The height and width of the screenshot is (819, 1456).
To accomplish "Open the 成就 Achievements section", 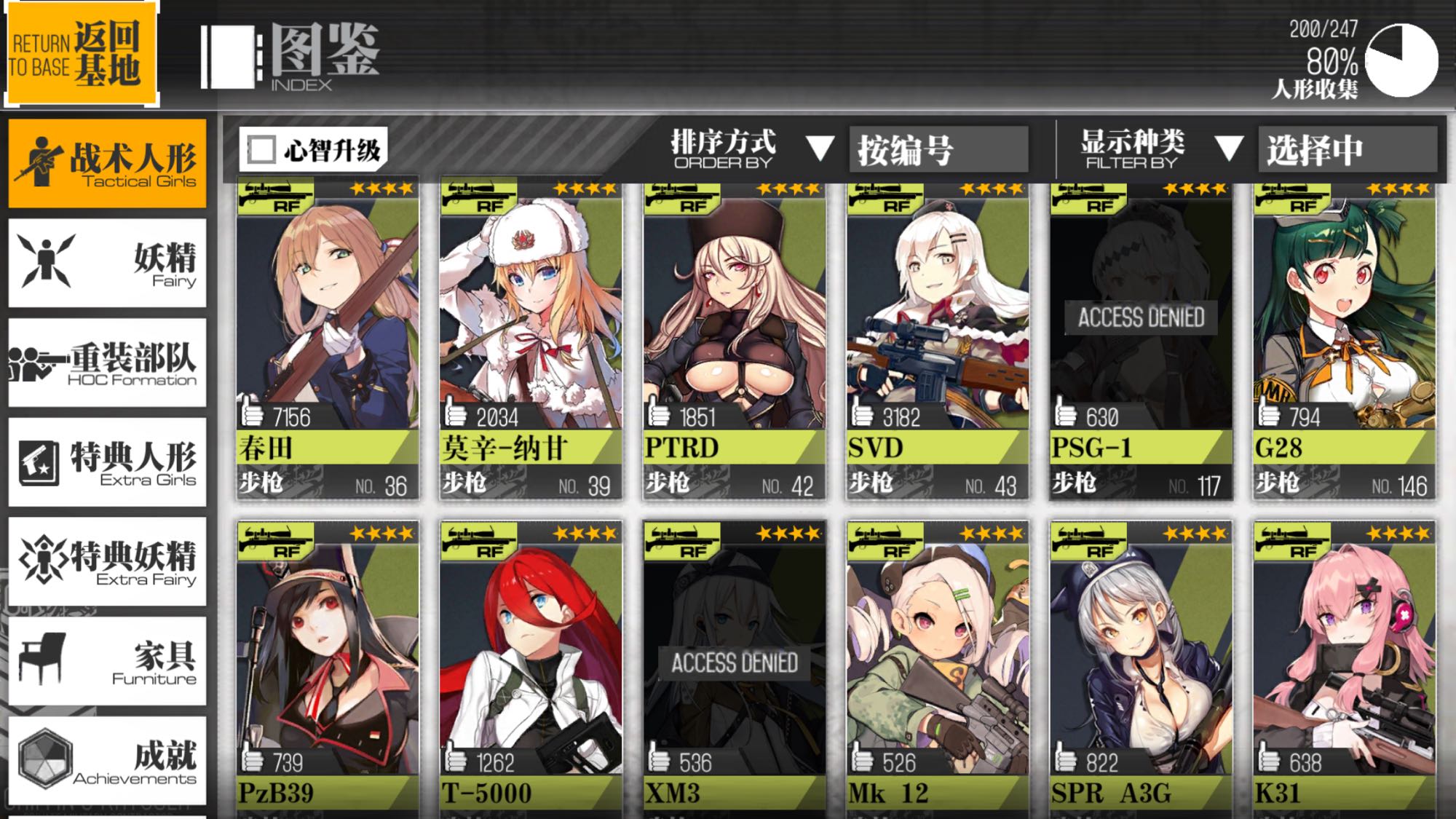I will tap(108, 760).
